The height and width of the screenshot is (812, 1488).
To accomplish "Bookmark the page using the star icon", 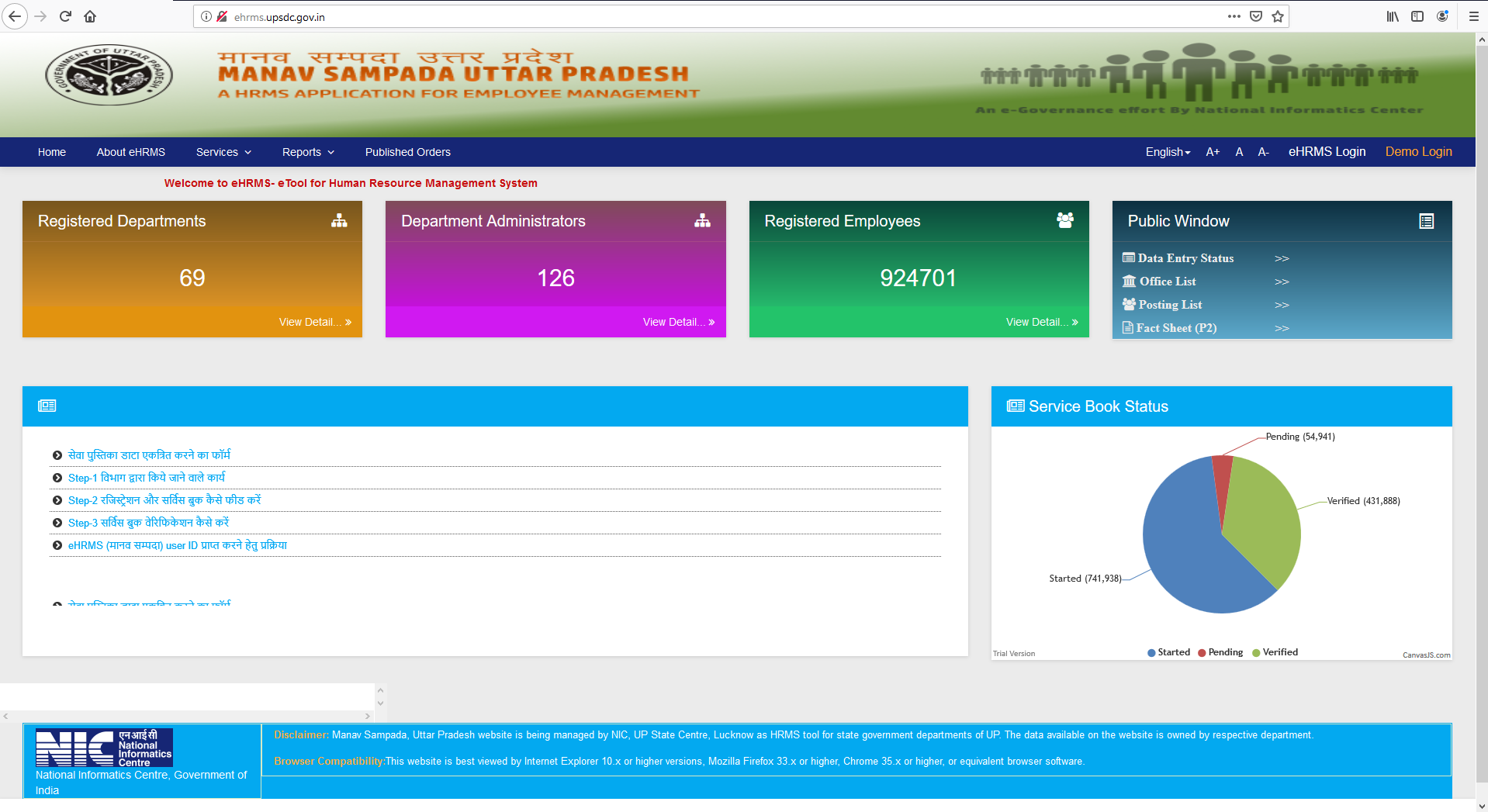I will pos(1276,16).
